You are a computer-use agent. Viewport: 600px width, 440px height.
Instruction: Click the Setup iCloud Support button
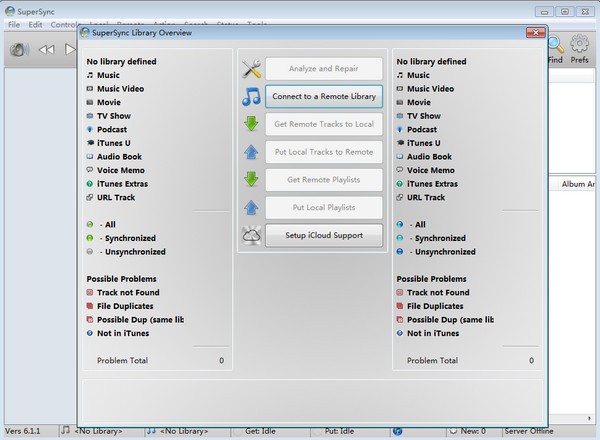click(324, 235)
